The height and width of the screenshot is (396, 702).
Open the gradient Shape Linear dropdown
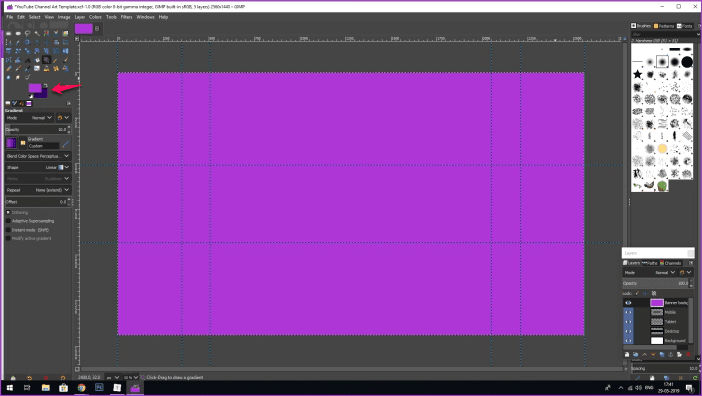pos(38,167)
